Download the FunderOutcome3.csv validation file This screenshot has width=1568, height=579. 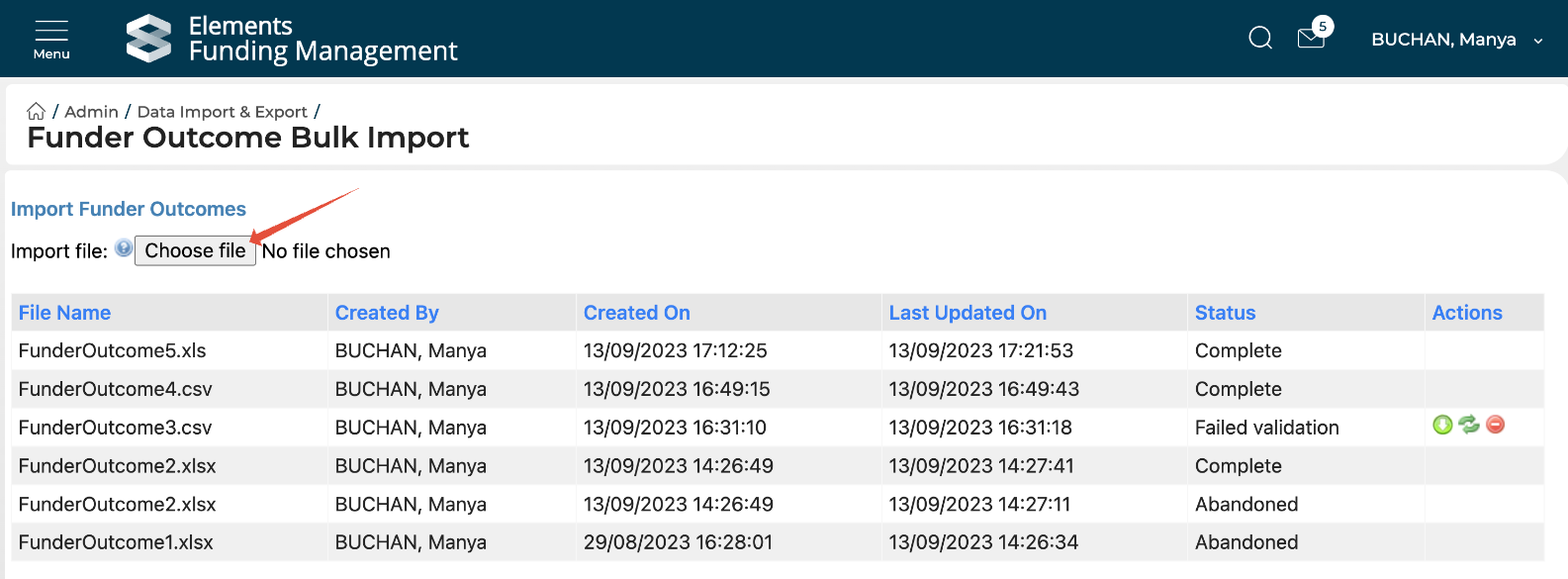click(x=1442, y=425)
